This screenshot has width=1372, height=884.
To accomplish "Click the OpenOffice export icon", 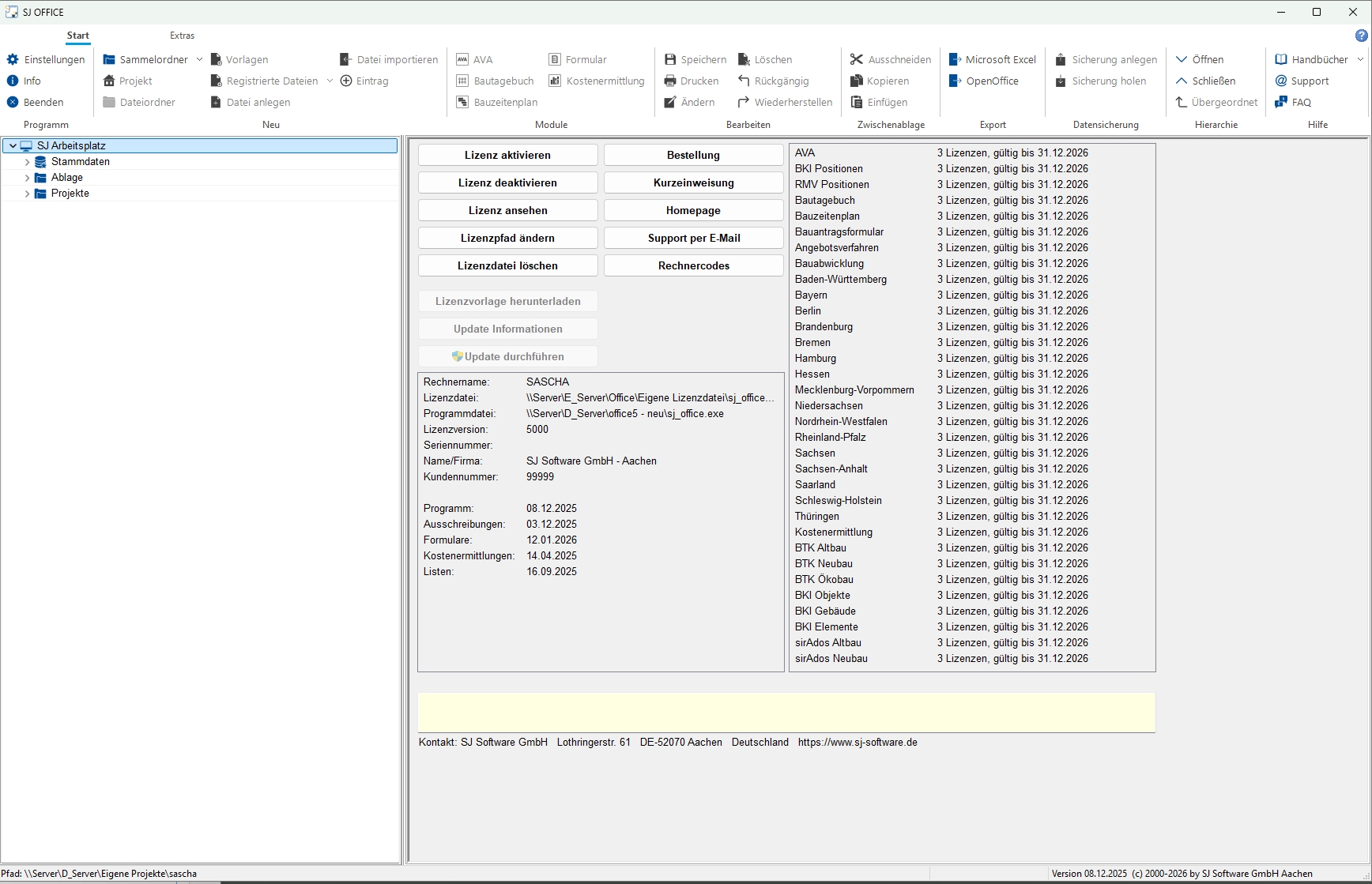I will tap(955, 81).
